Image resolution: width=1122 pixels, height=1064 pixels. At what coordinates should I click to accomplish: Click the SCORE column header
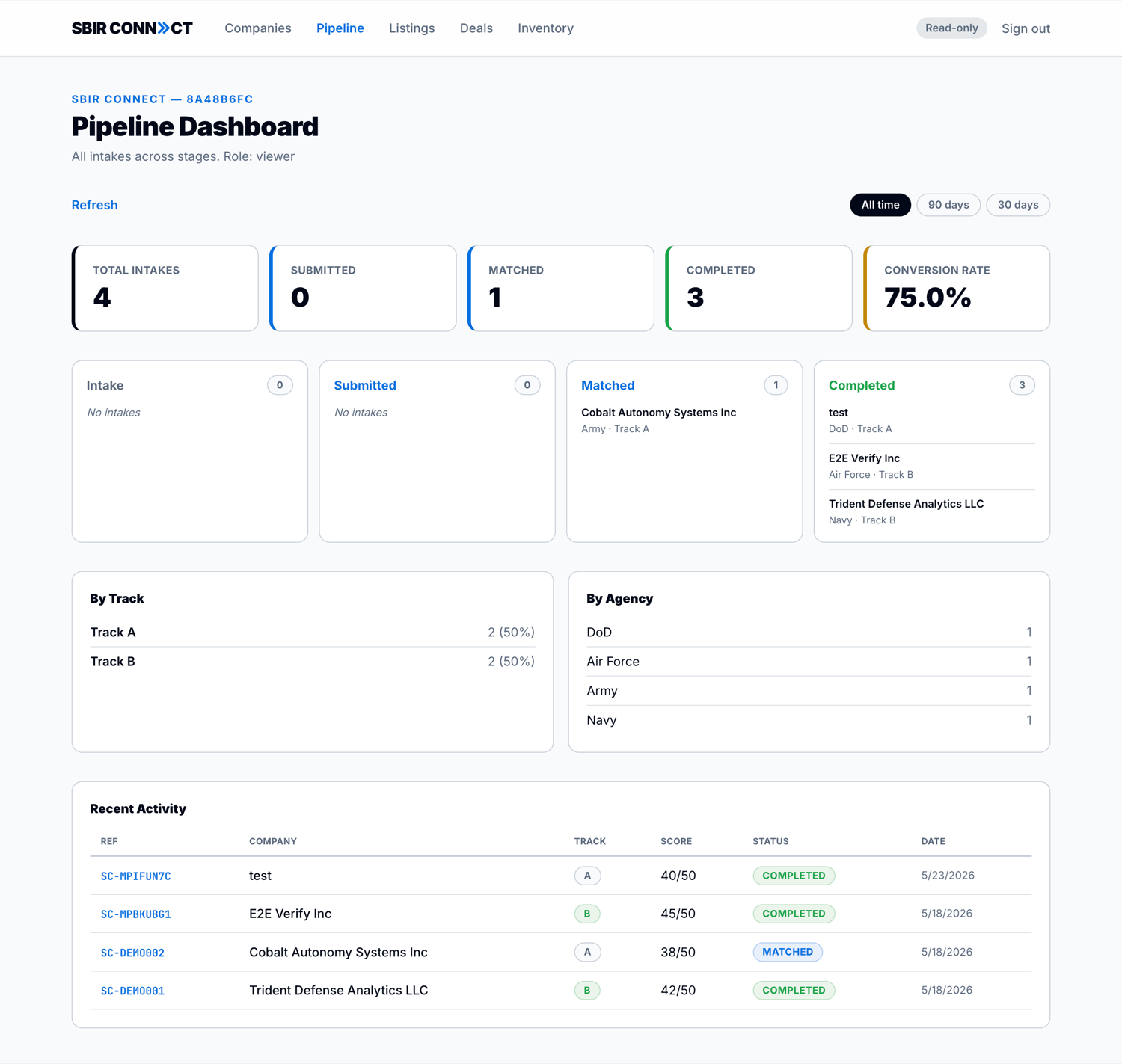tap(676, 841)
